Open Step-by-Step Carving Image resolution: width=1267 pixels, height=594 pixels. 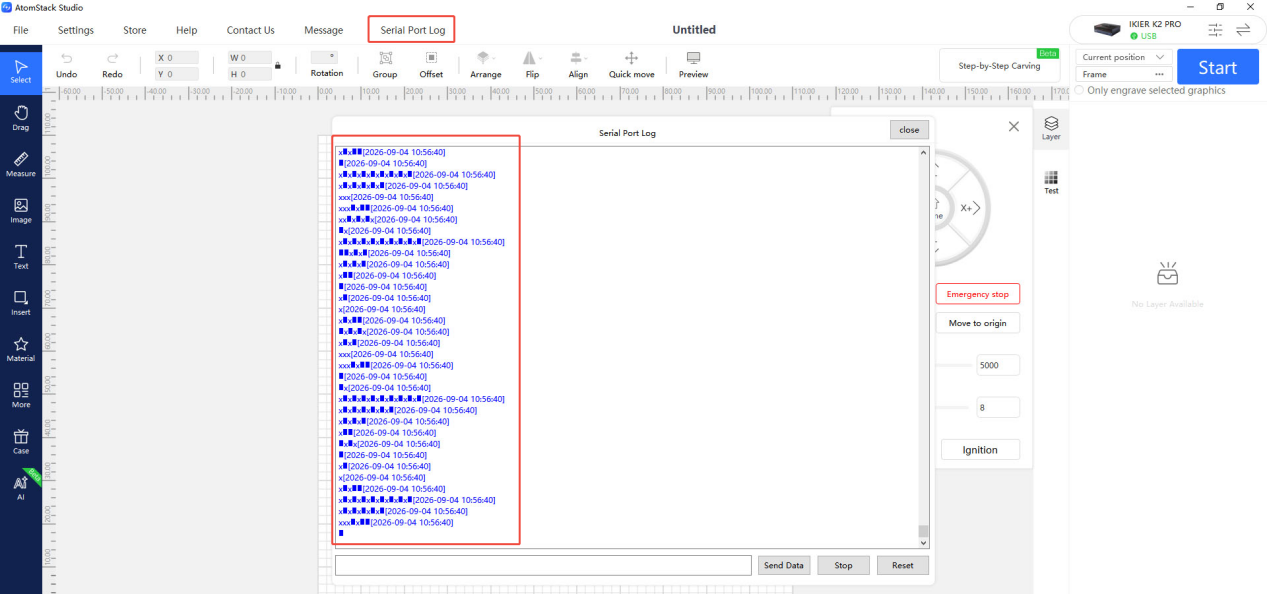coord(999,66)
